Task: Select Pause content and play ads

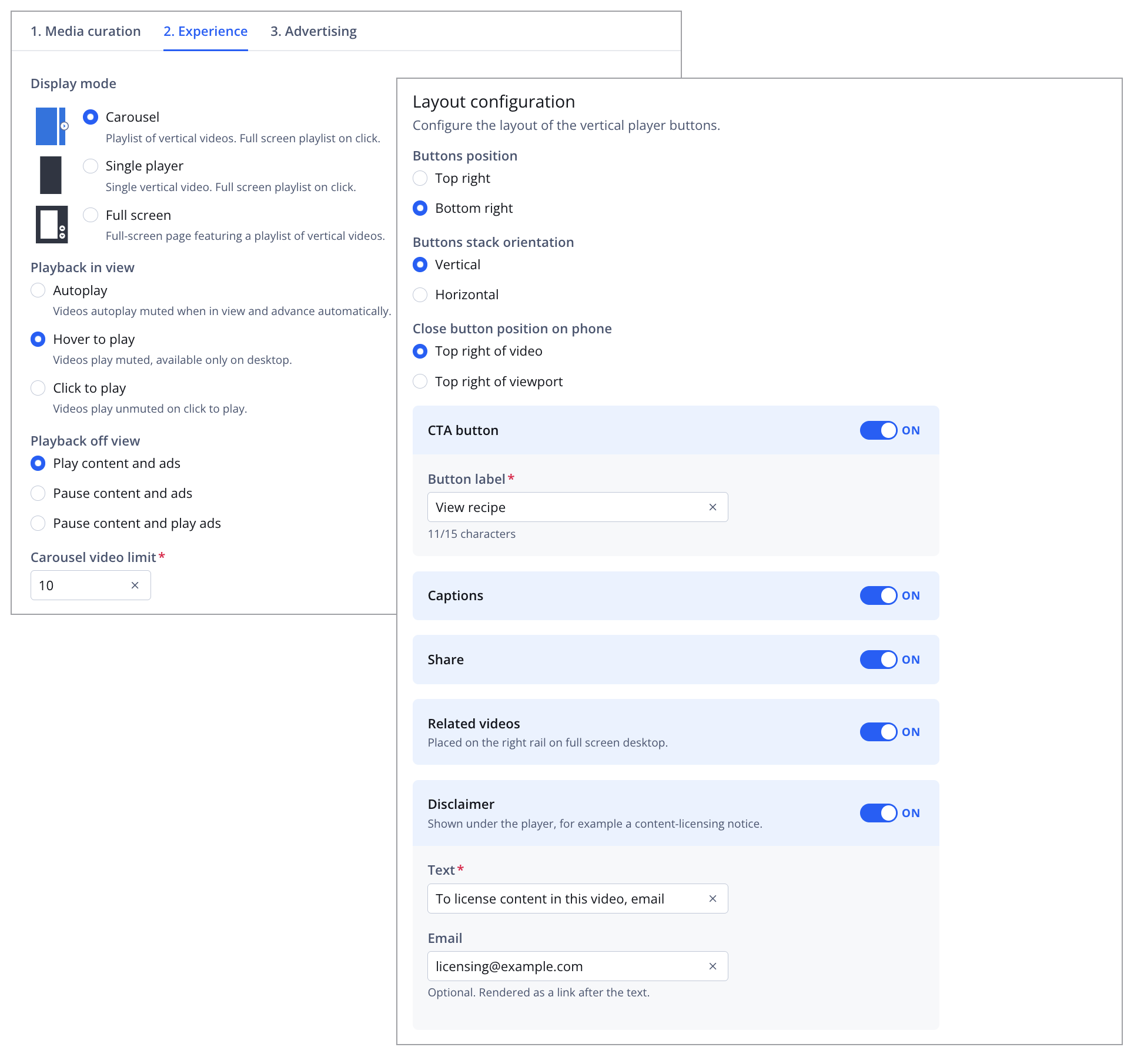Action: click(x=38, y=523)
